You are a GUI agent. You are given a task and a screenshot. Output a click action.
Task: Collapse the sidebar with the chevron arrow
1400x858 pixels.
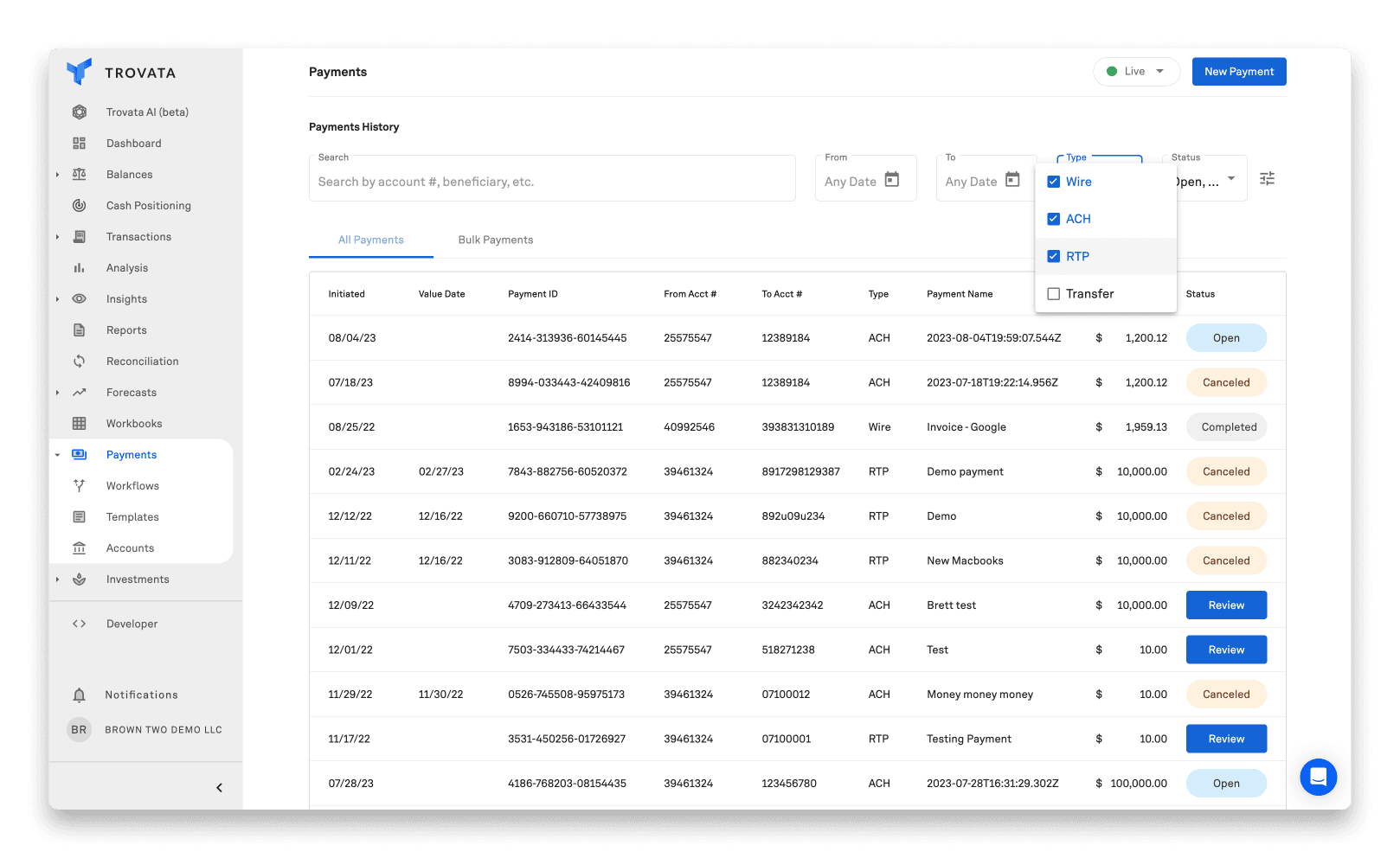[x=219, y=787]
